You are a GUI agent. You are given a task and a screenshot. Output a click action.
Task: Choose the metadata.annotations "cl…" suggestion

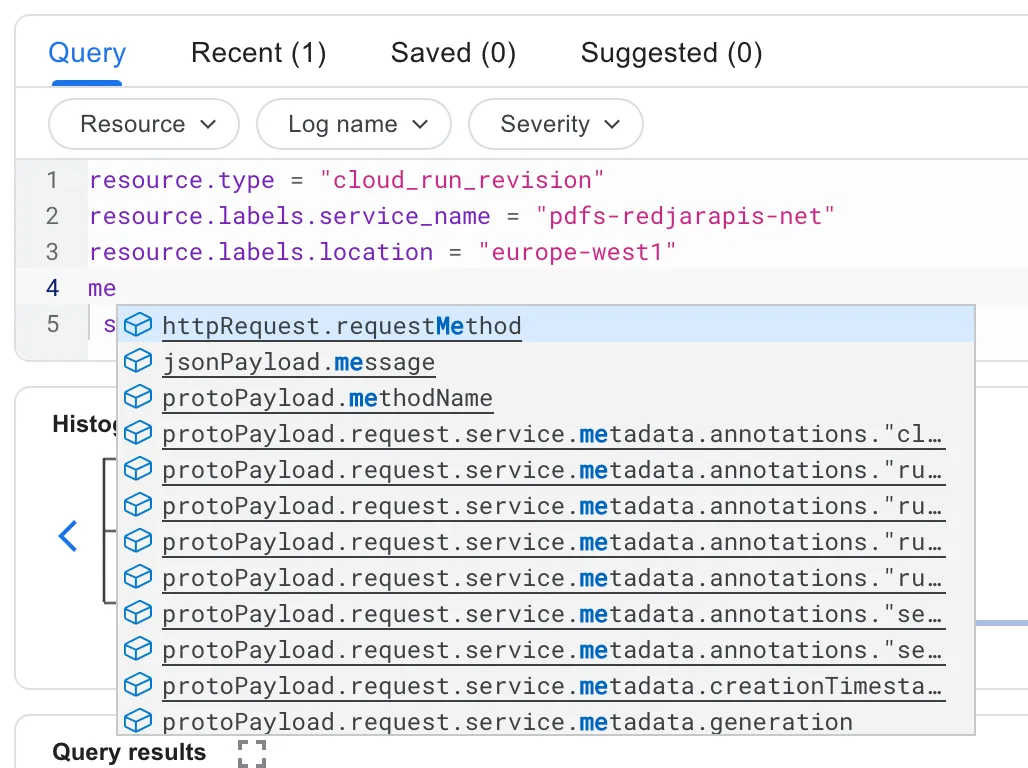point(545,434)
